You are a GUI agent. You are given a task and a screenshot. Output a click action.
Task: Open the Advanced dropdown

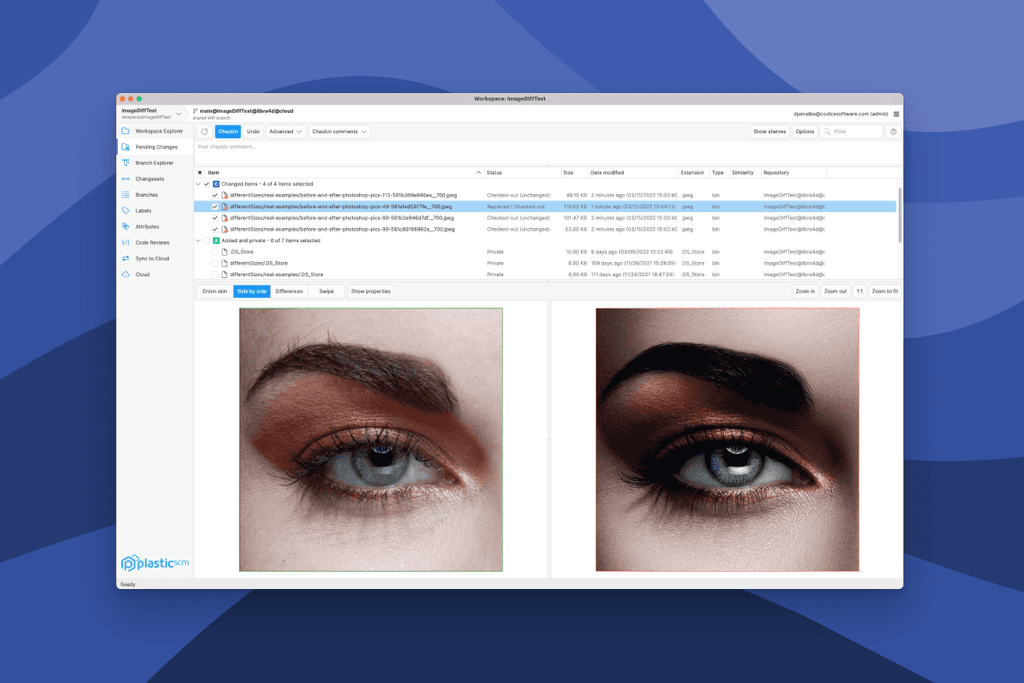pyautogui.click(x=286, y=131)
